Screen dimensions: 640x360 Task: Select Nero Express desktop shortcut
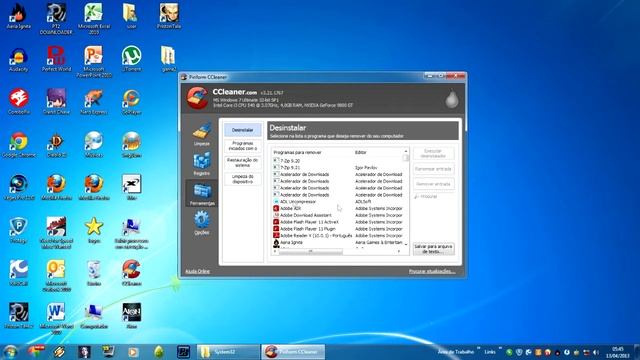(x=94, y=102)
